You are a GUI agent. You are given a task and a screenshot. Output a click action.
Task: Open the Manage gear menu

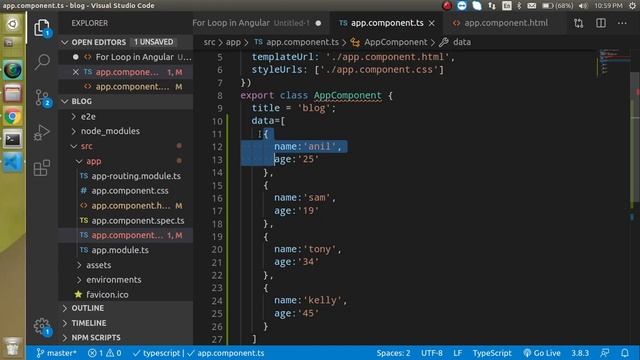click(42, 327)
